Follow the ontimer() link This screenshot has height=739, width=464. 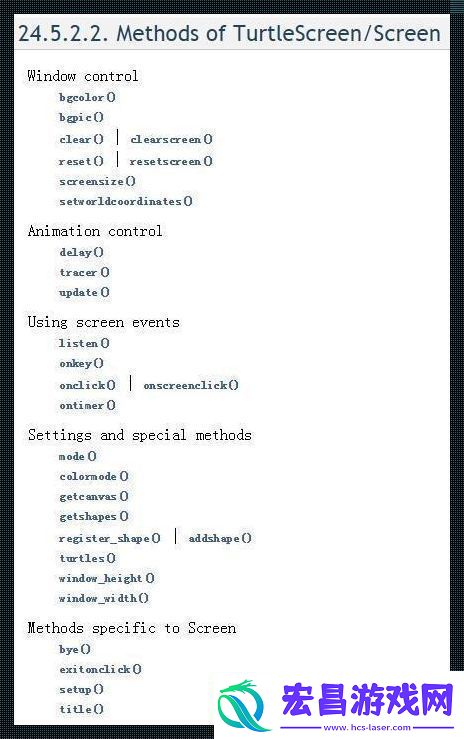pyautogui.click(x=87, y=406)
